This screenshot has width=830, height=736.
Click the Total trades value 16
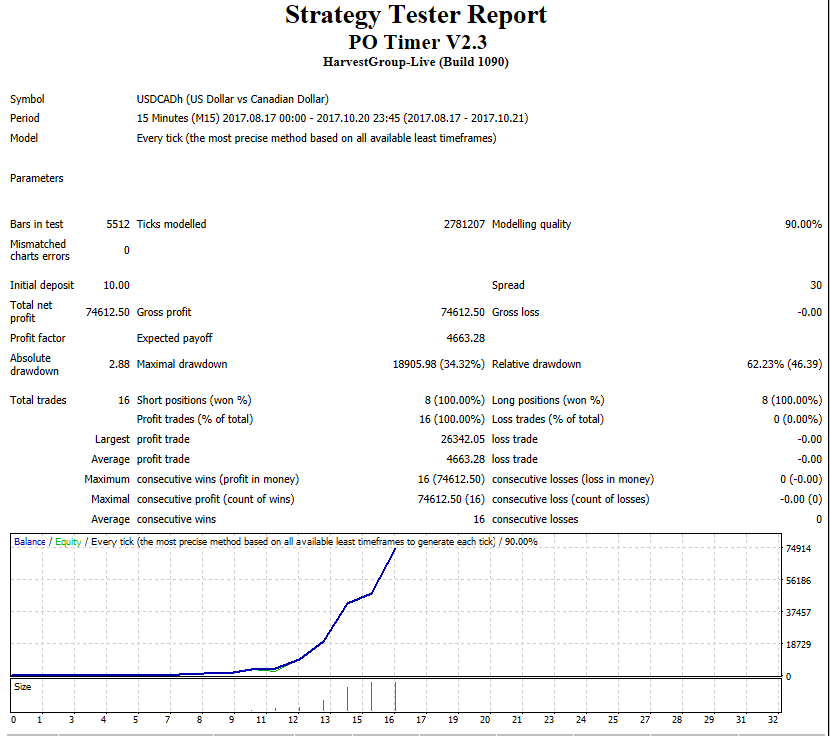124,400
